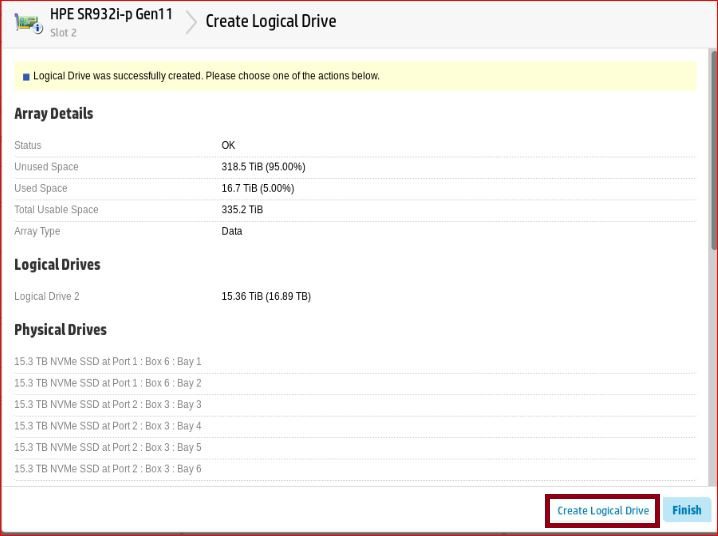Screen dimensions: 718x536
Task: Click the Total Usable Space row label
Action: (56, 210)
